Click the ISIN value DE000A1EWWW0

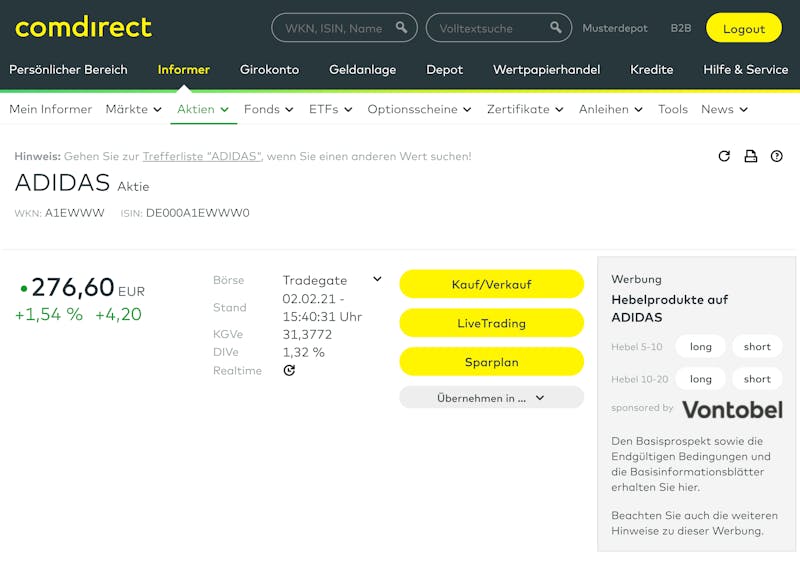197,213
